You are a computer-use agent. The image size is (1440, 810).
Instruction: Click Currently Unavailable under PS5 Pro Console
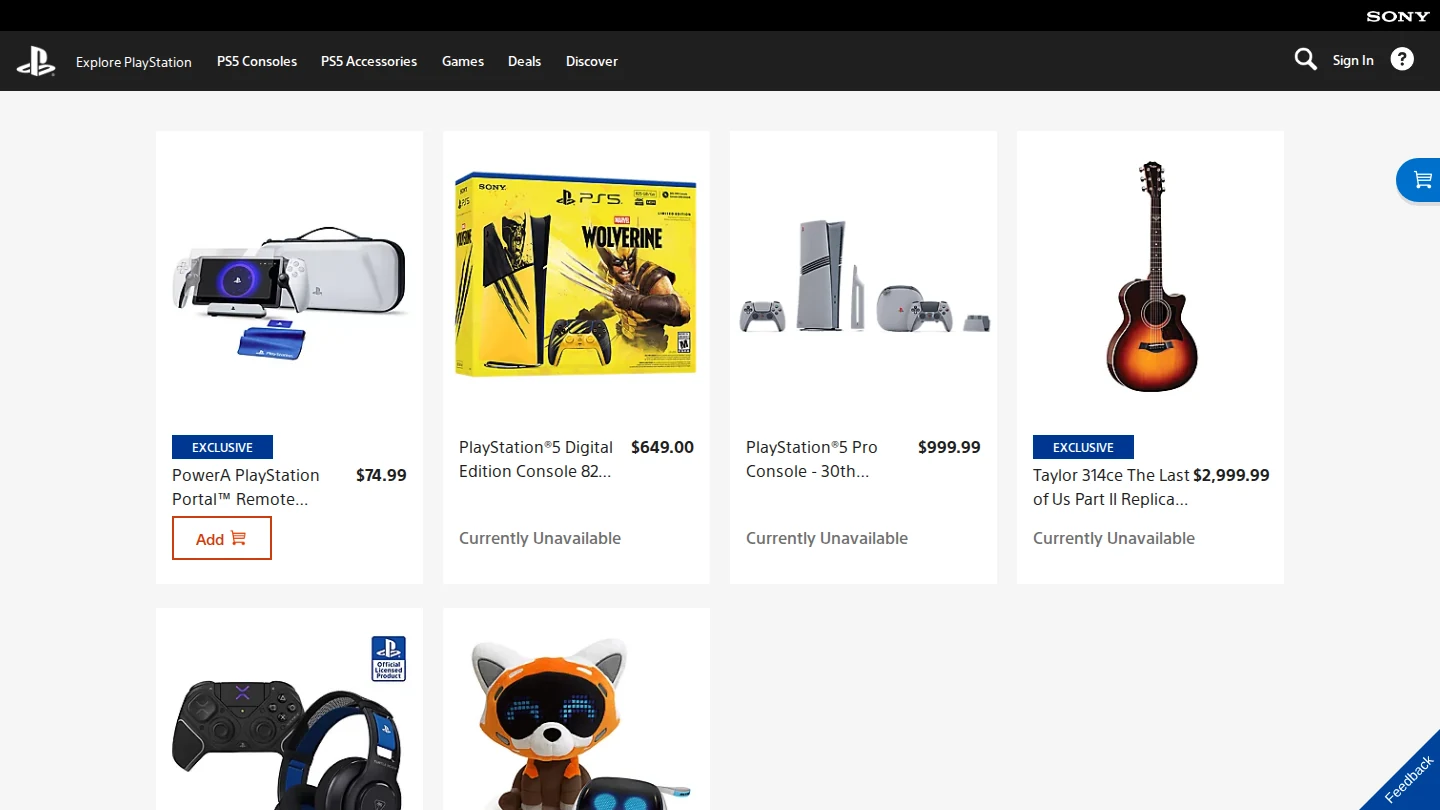pos(827,538)
